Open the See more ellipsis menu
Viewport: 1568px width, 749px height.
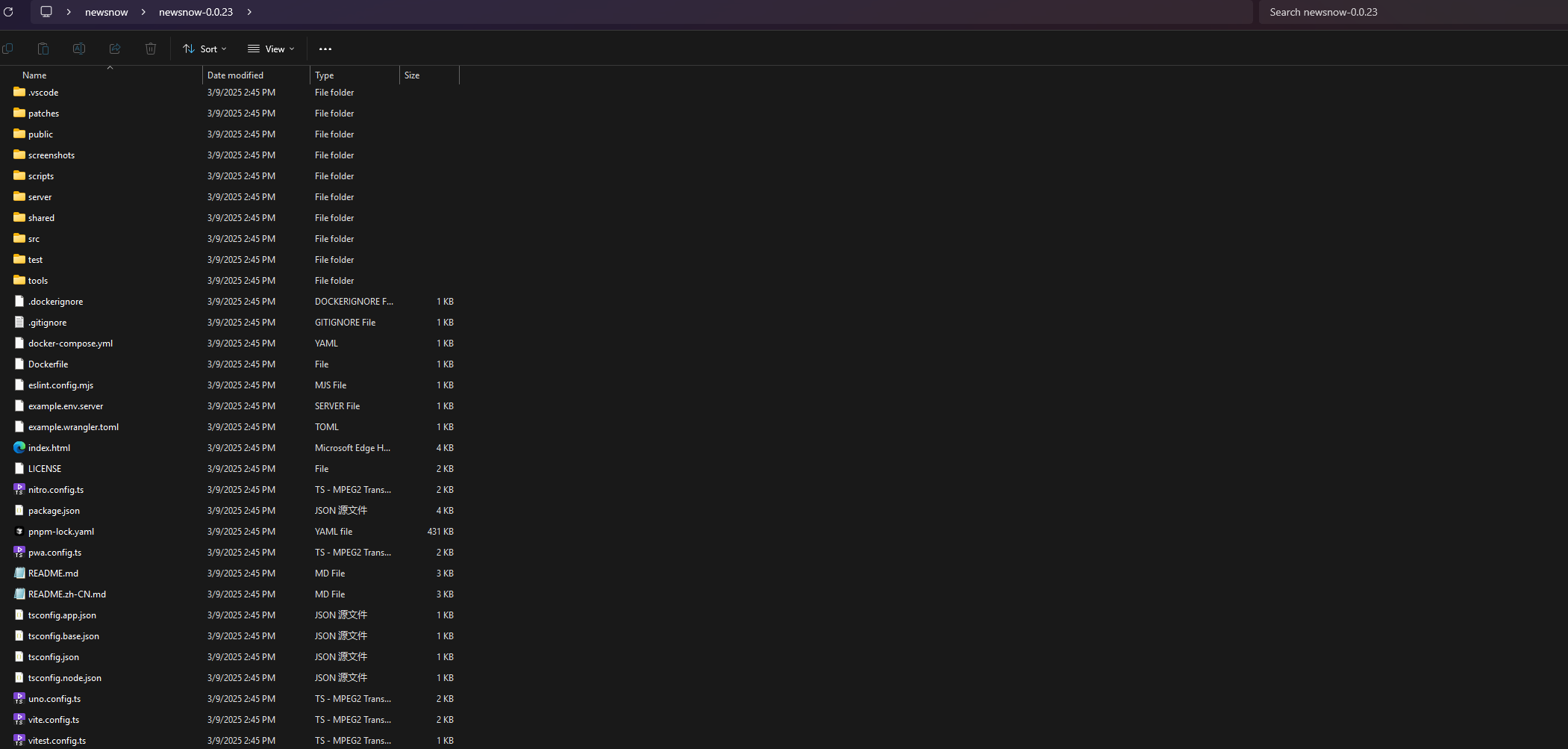click(324, 48)
